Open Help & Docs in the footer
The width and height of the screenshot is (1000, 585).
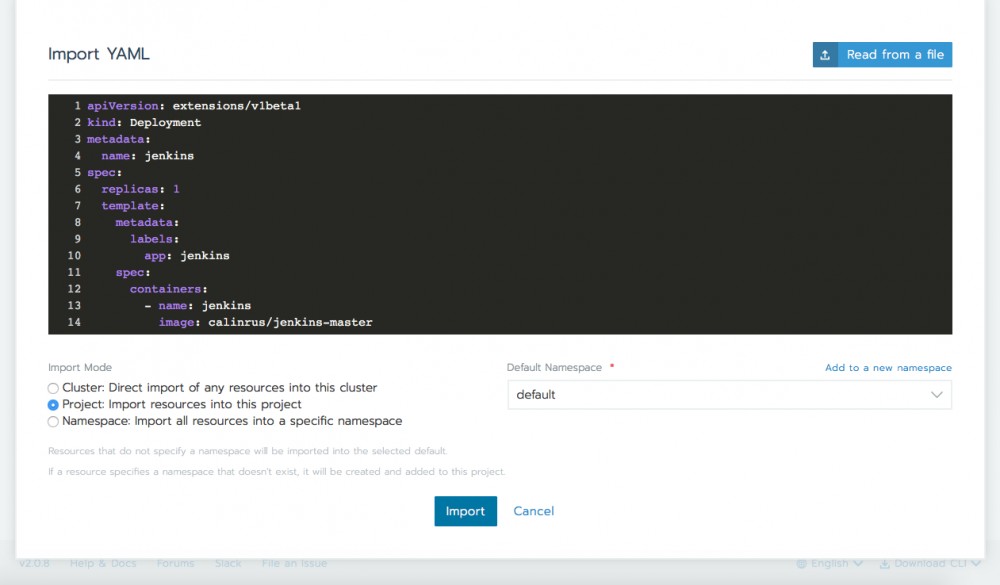tap(103, 563)
